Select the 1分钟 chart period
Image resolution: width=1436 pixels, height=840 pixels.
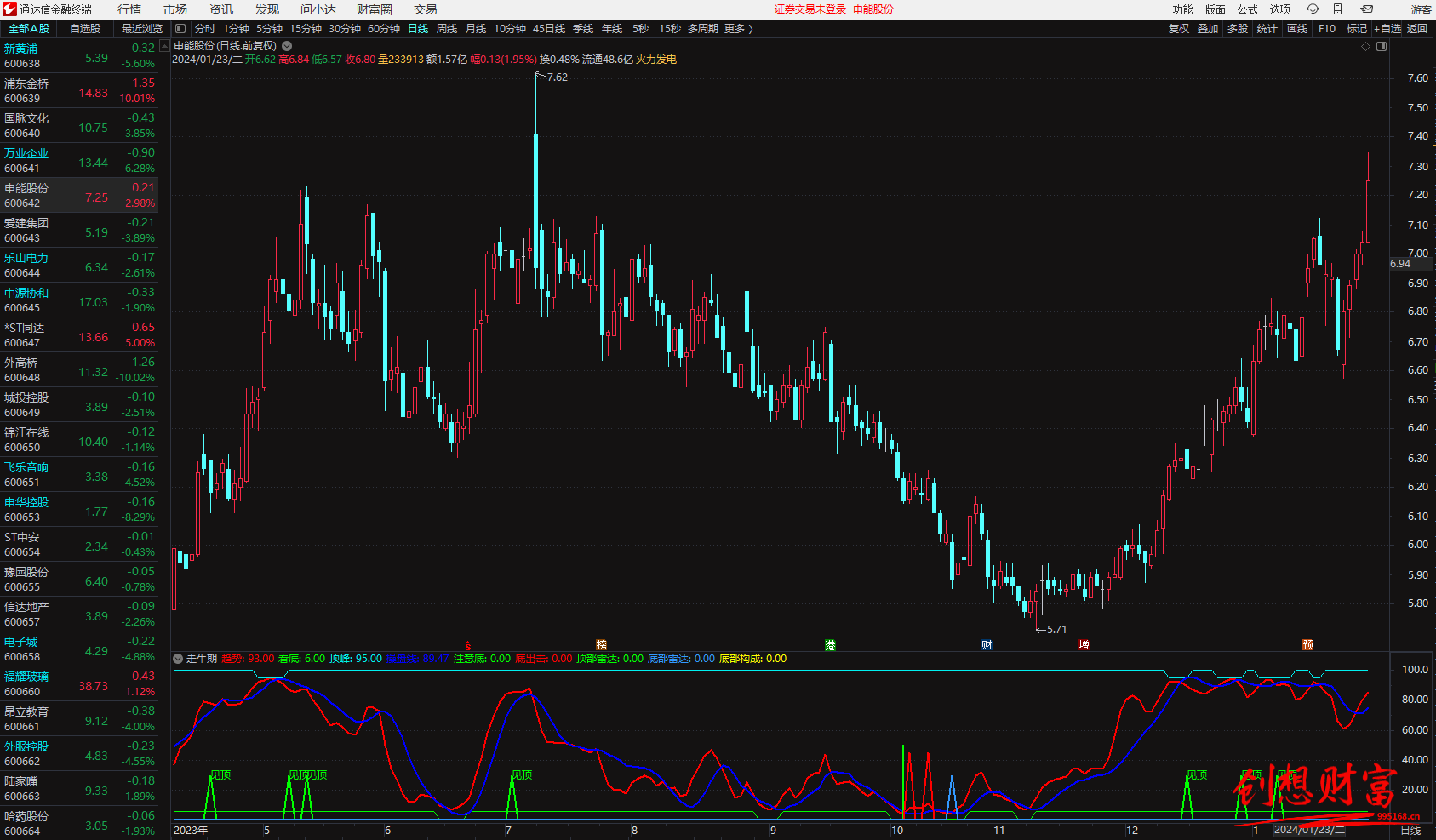pyautogui.click(x=236, y=29)
